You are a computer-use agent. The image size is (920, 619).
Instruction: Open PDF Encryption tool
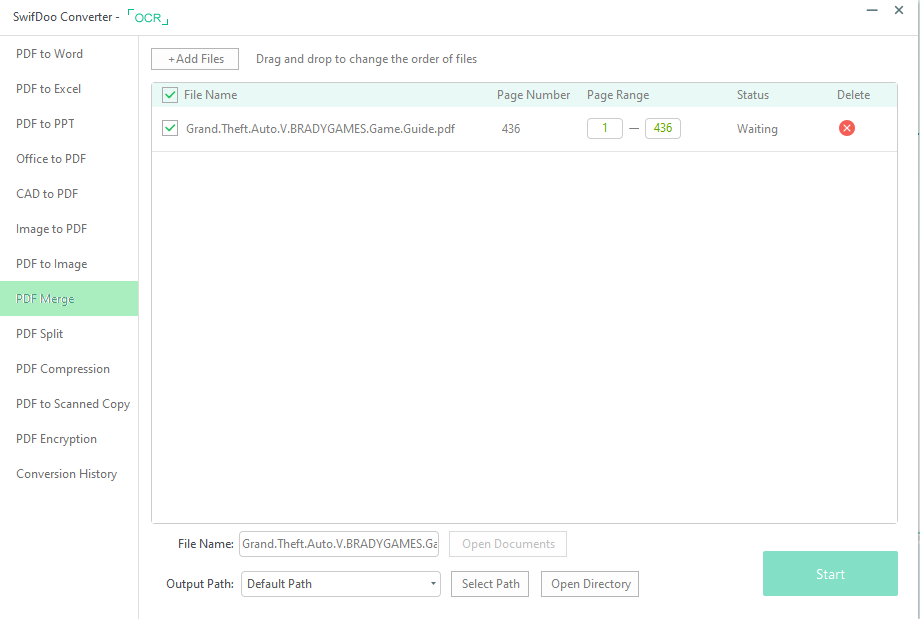tap(69, 439)
